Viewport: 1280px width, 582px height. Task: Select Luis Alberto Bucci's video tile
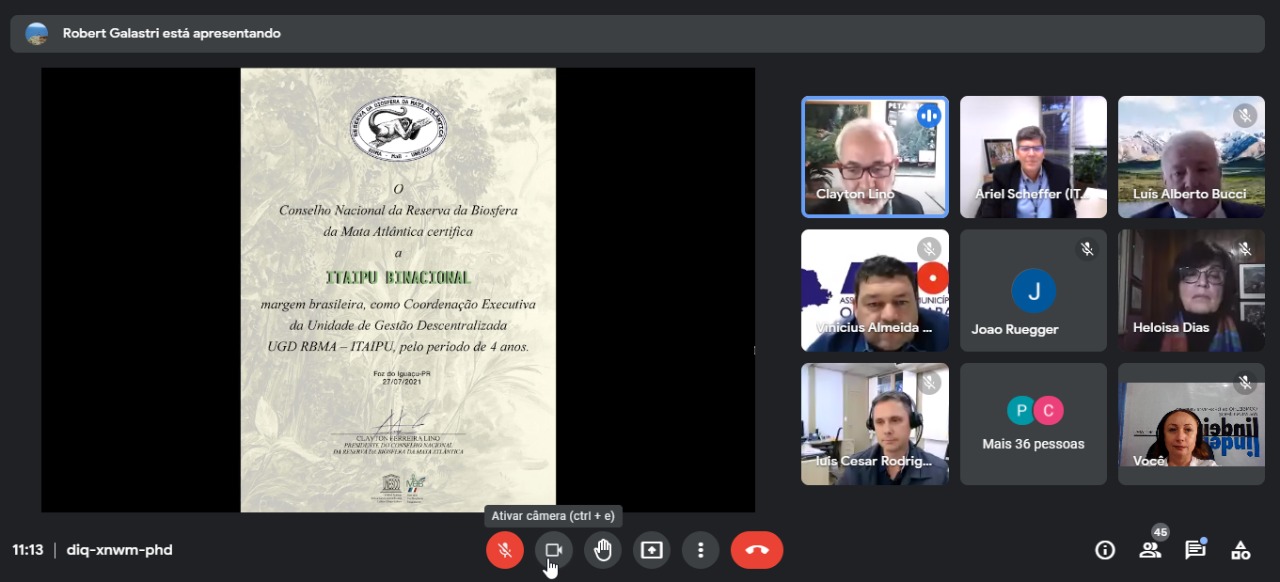pyautogui.click(x=1191, y=157)
